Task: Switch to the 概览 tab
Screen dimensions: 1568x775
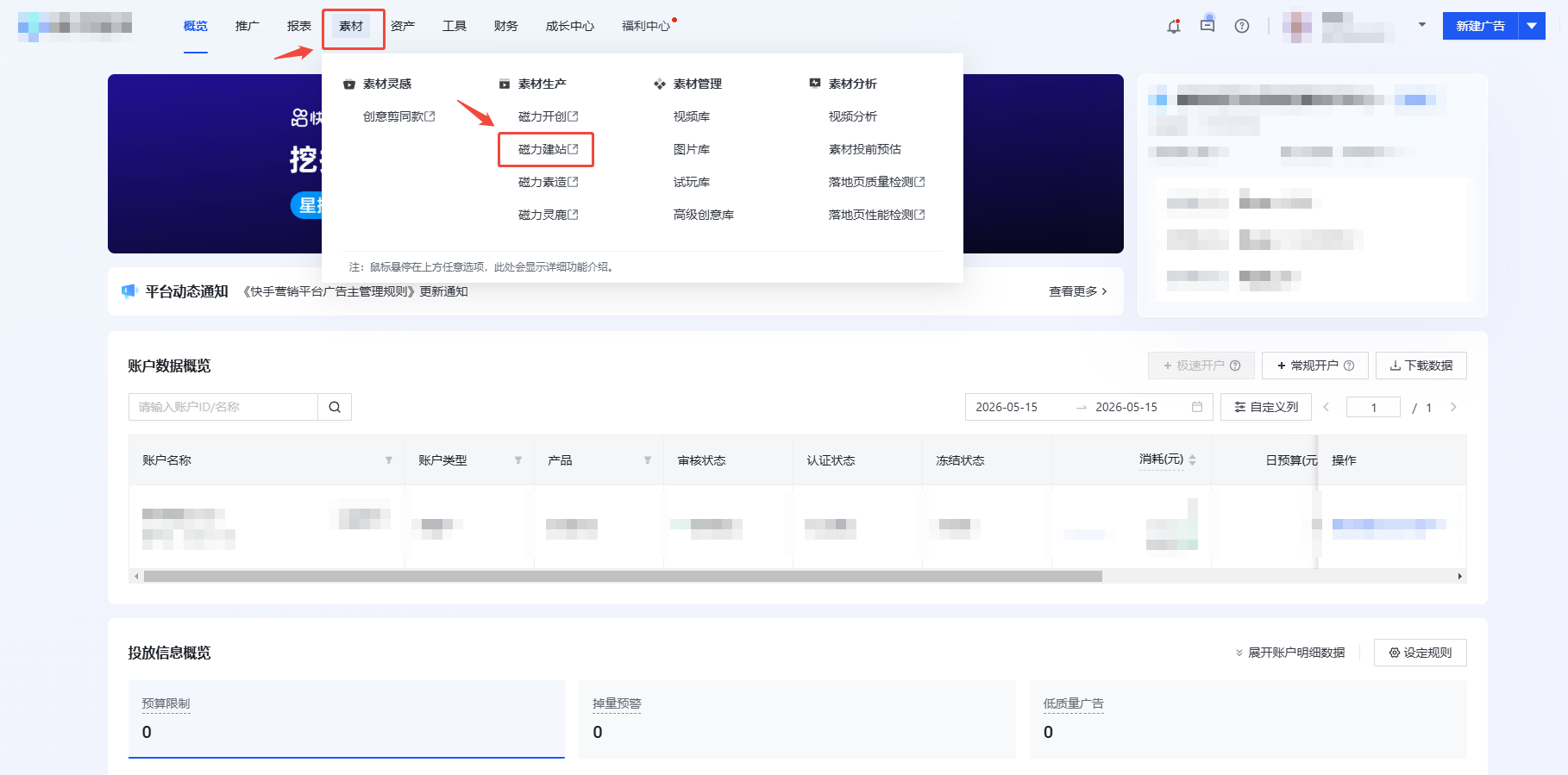Action: pos(196,26)
